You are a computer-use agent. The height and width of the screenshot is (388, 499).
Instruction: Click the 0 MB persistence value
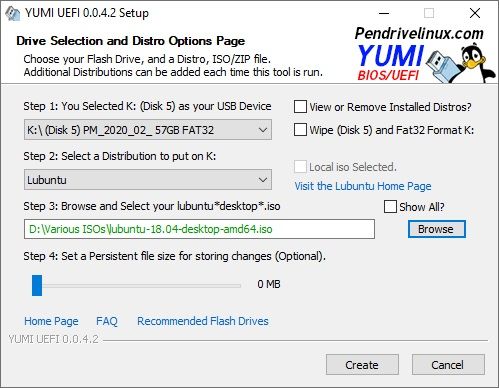coord(269,284)
